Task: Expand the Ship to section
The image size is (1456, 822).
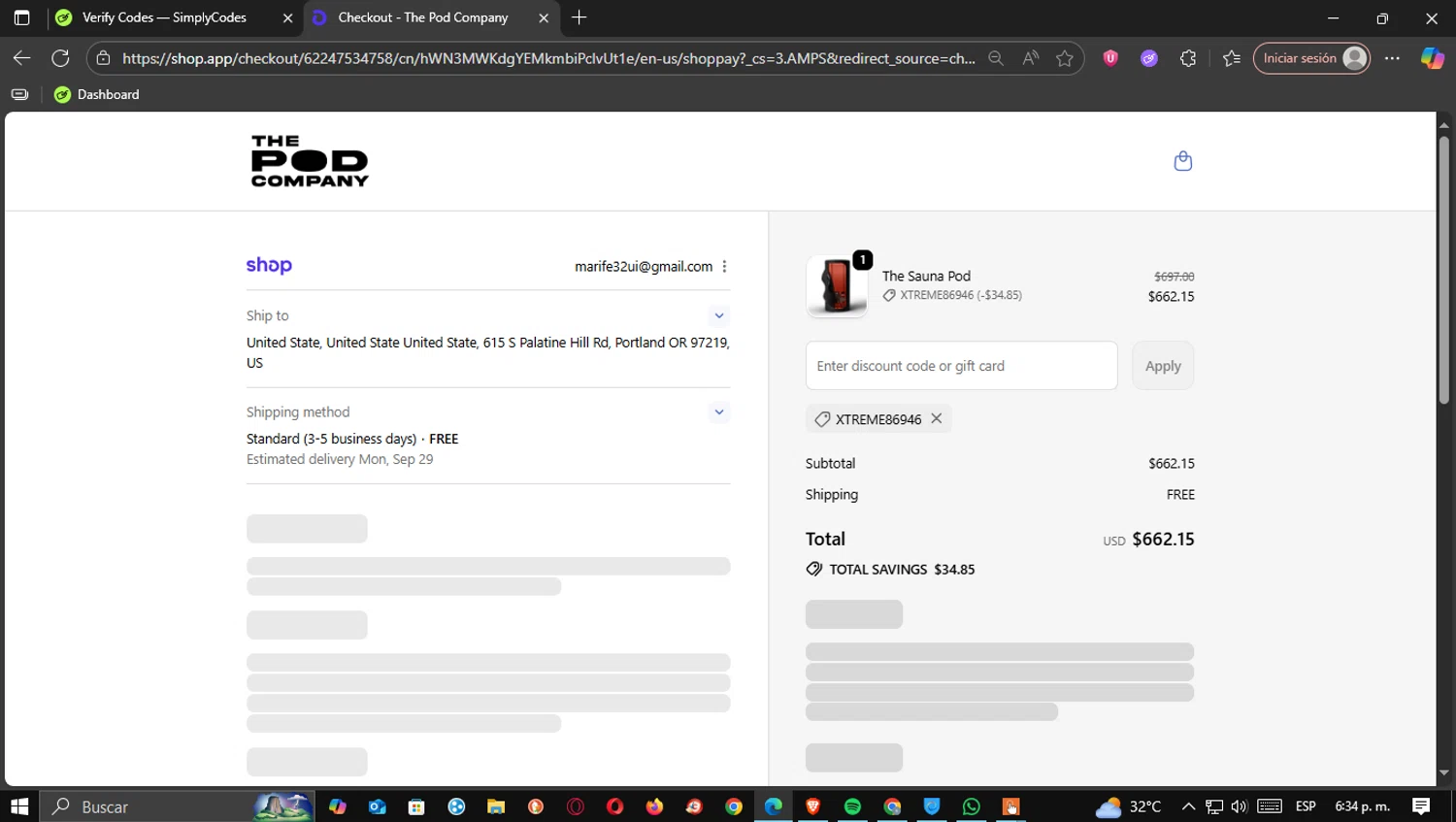Action: tap(719, 315)
